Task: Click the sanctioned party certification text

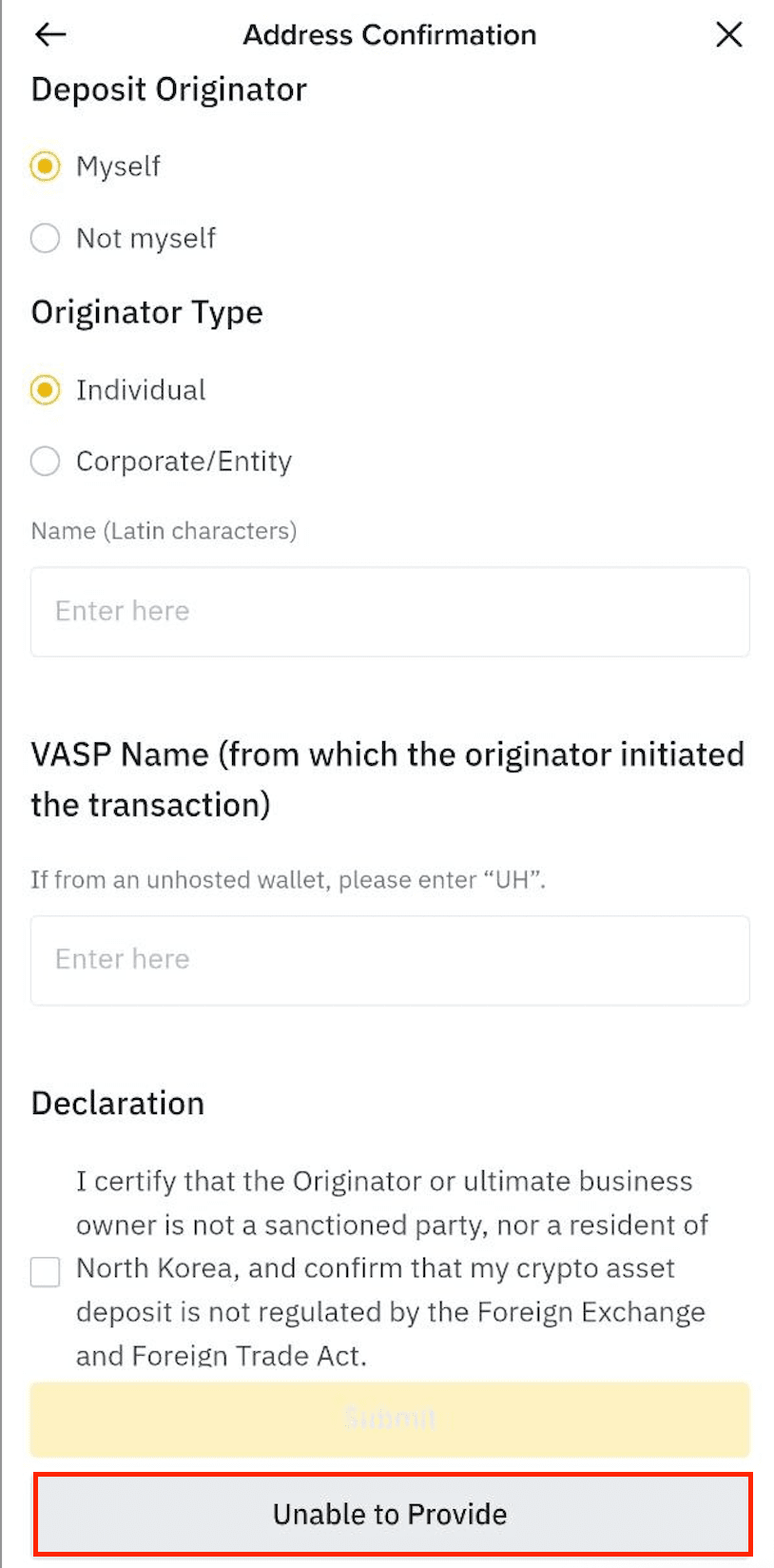Action: point(392,1267)
